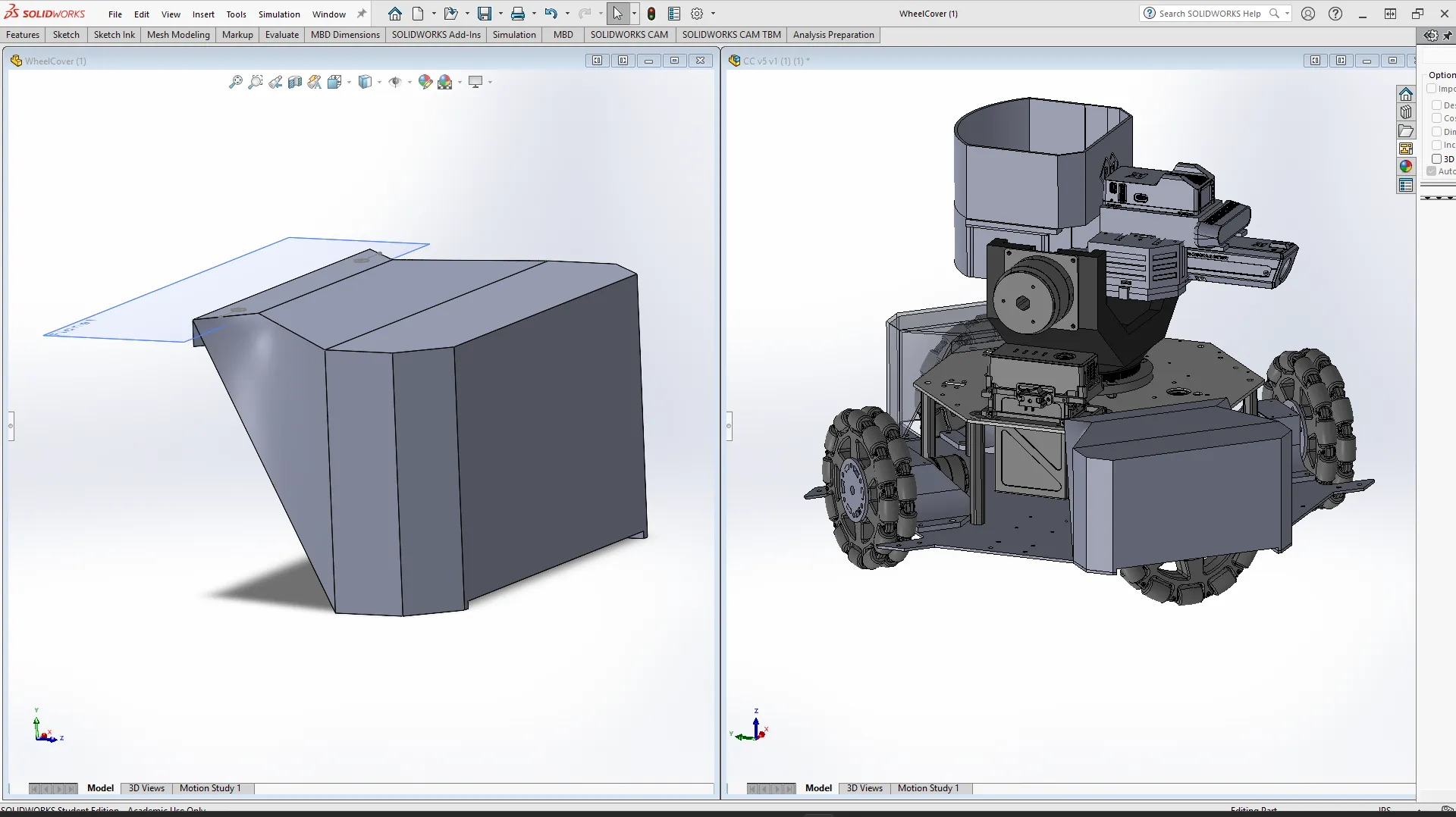1456x817 pixels.
Task: Click inside Search SOLIDWORKS Help field
Action: click(x=1210, y=14)
